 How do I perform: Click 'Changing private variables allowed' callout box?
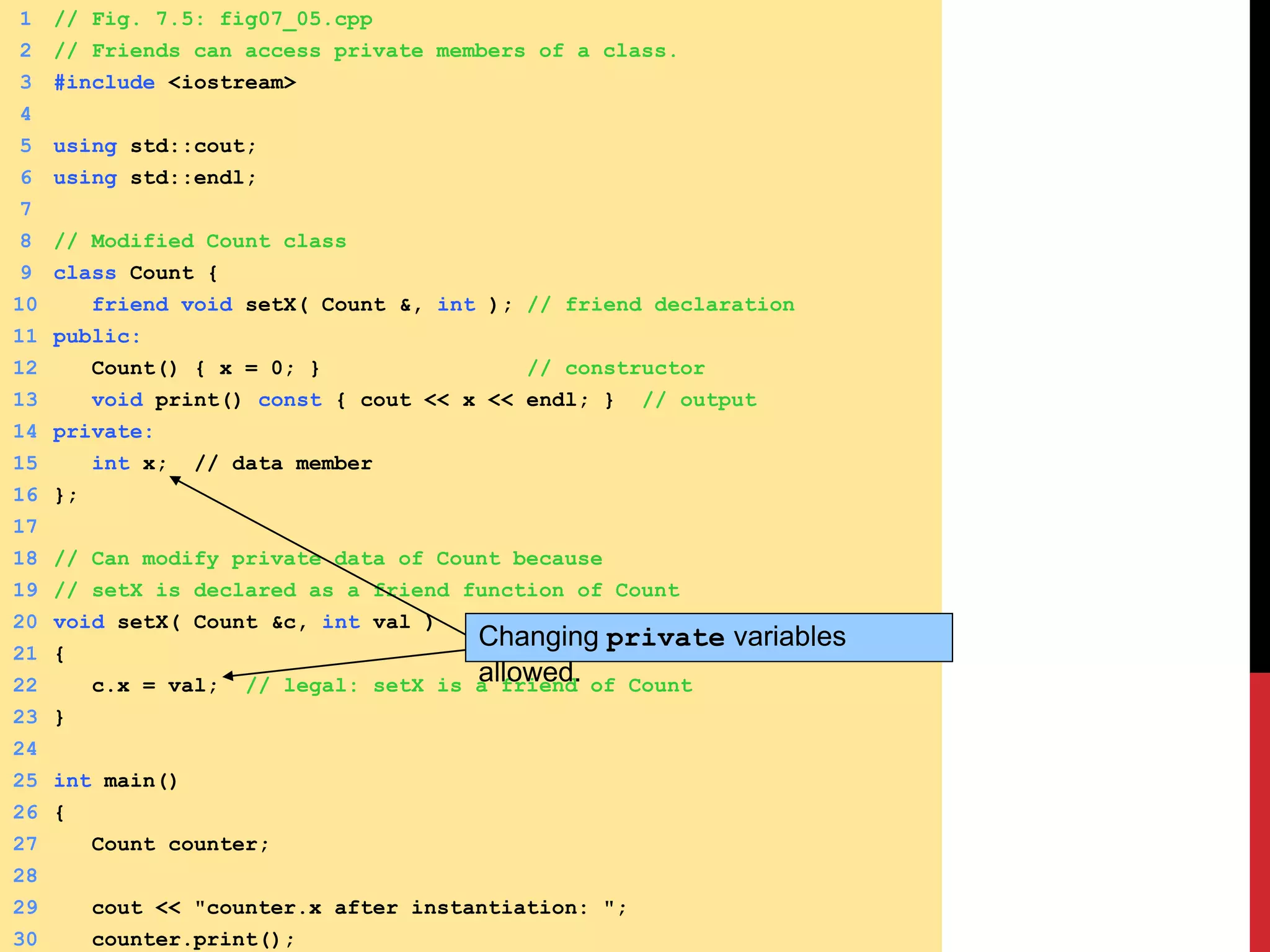tap(709, 638)
